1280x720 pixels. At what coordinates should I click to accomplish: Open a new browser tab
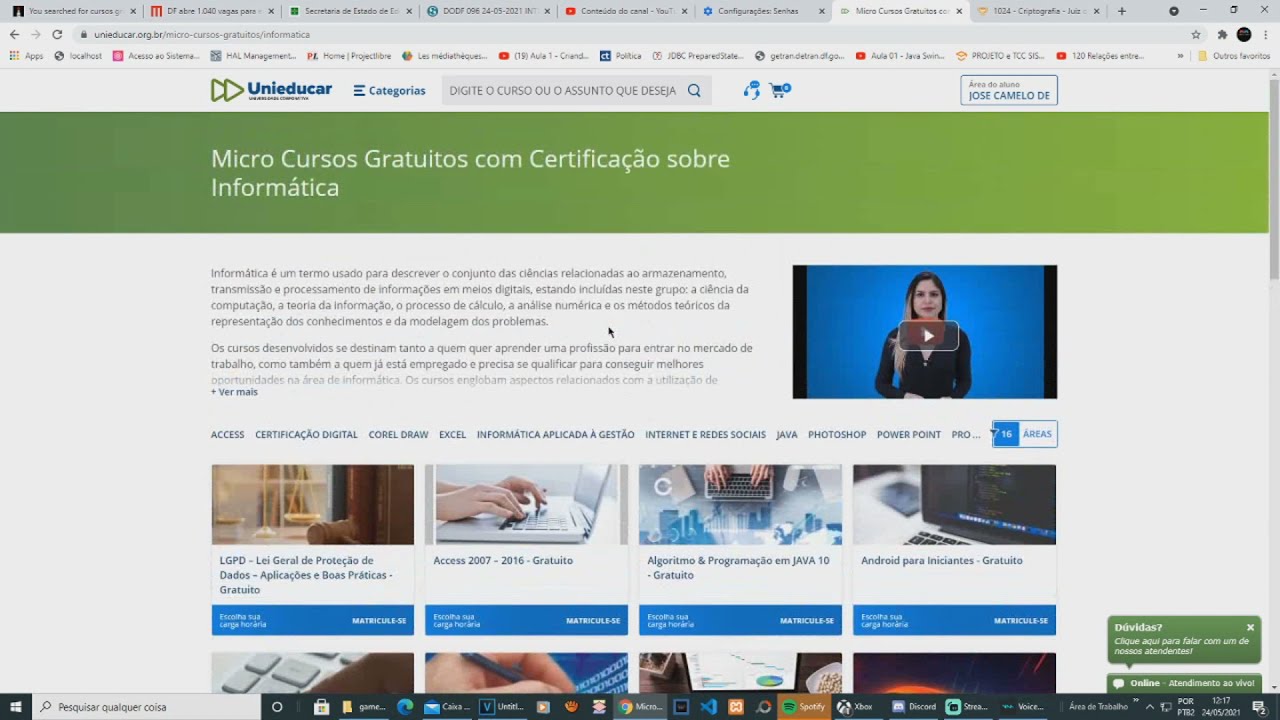[x=1121, y=11]
